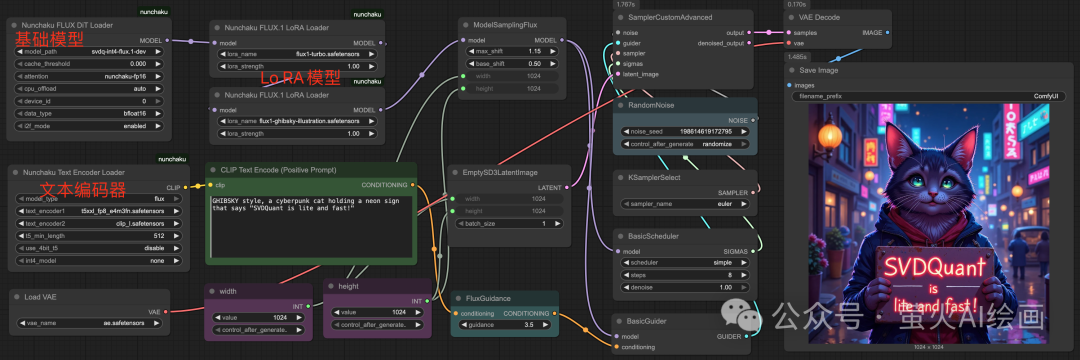Open the scheduler simple dropdown

coord(685,263)
